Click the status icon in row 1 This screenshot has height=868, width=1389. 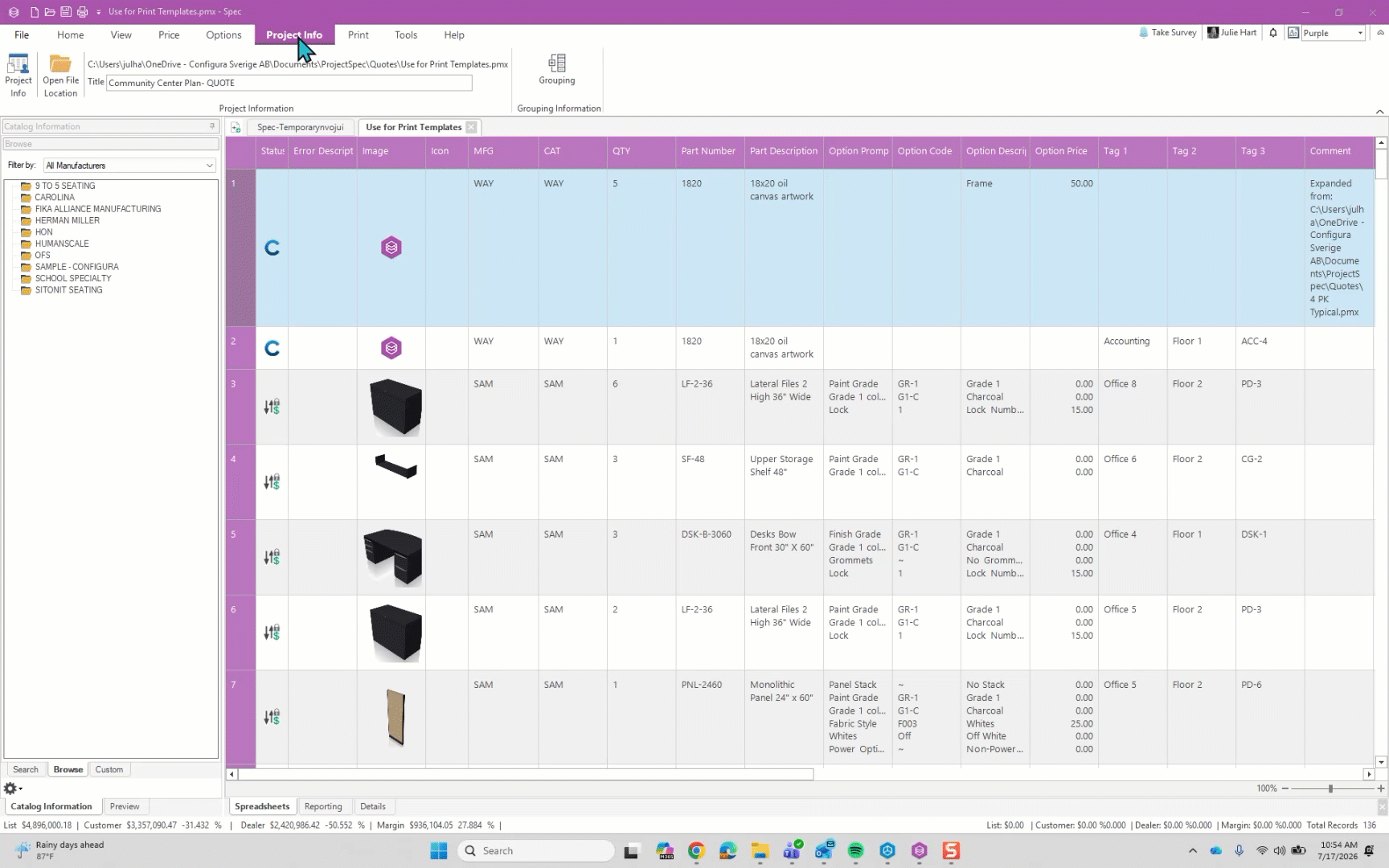(x=272, y=248)
